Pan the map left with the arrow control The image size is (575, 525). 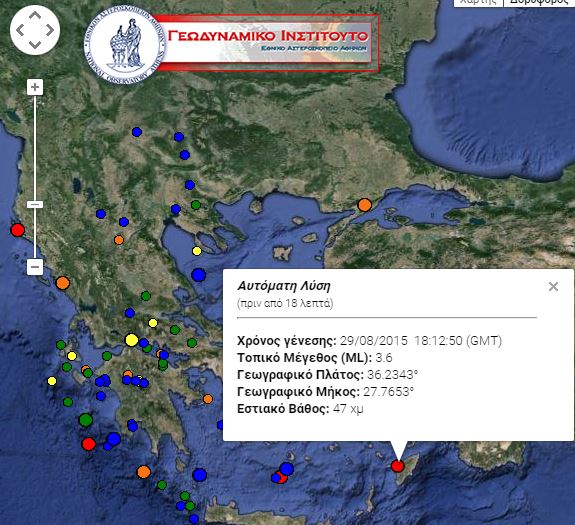pyautogui.click(x=20, y=30)
